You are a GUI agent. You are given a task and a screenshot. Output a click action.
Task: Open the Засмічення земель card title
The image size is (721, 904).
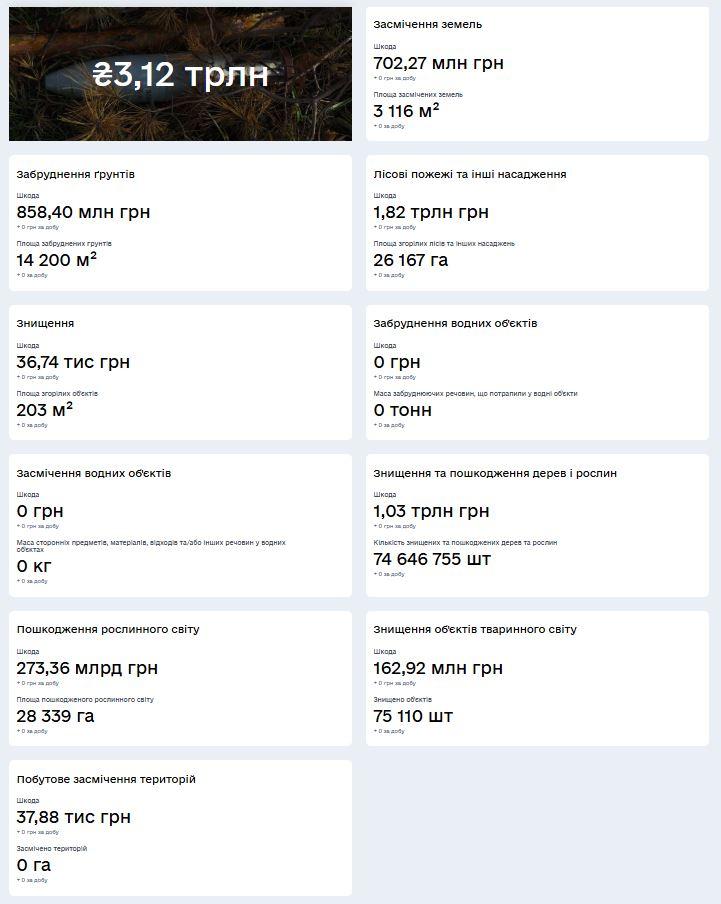click(427, 25)
